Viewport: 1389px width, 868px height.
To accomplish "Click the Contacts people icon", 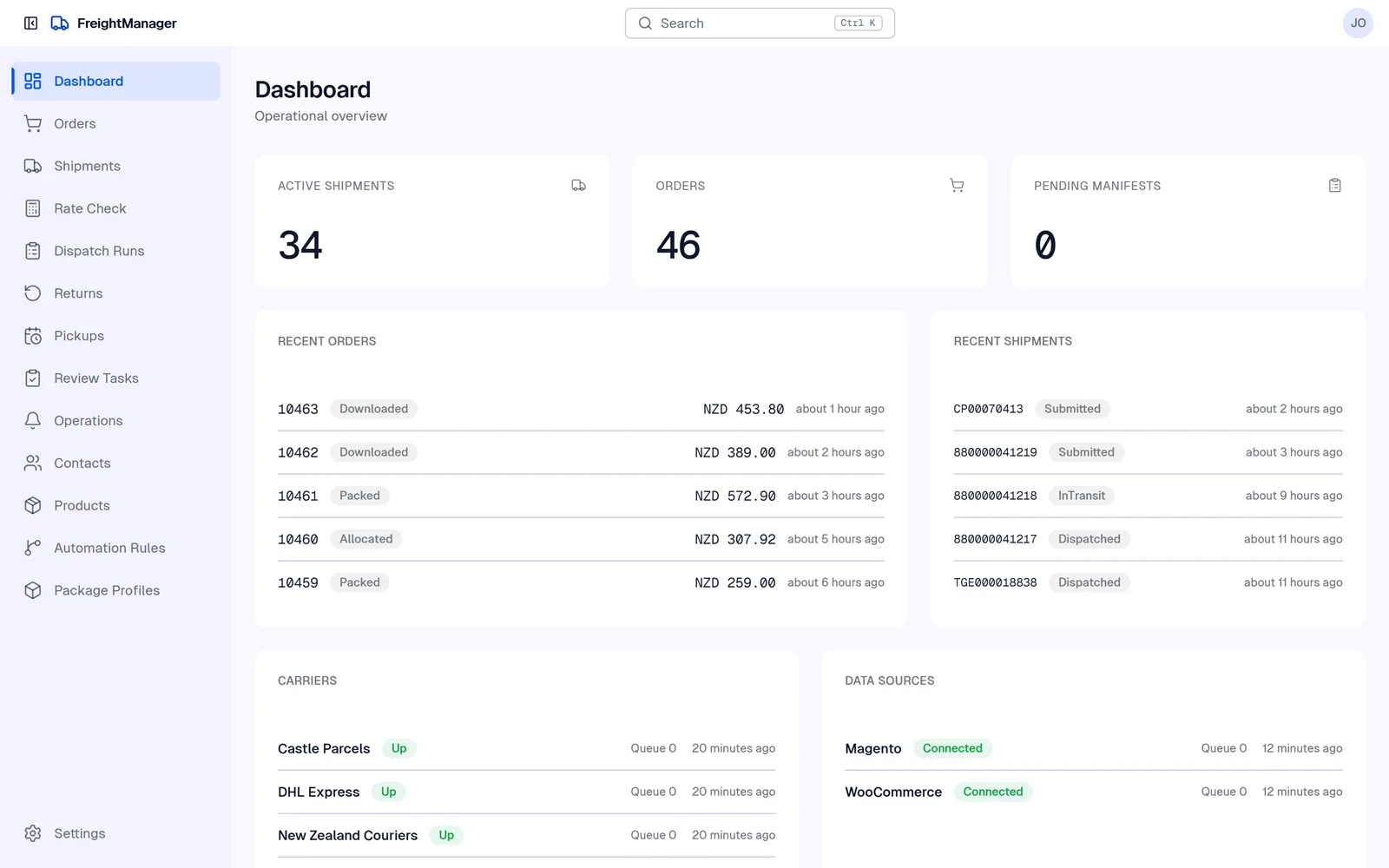I will 33,463.
